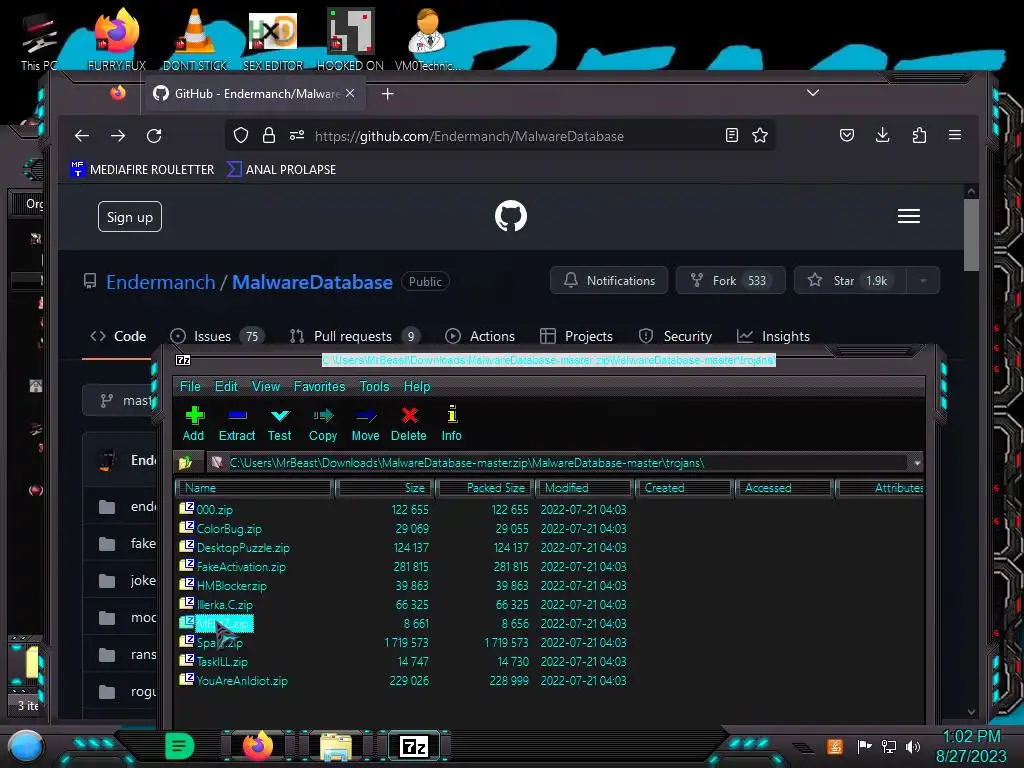The height and width of the screenshot is (768, 1024).
Task: Open a new Firefox tab
Action: coord(387,94)
